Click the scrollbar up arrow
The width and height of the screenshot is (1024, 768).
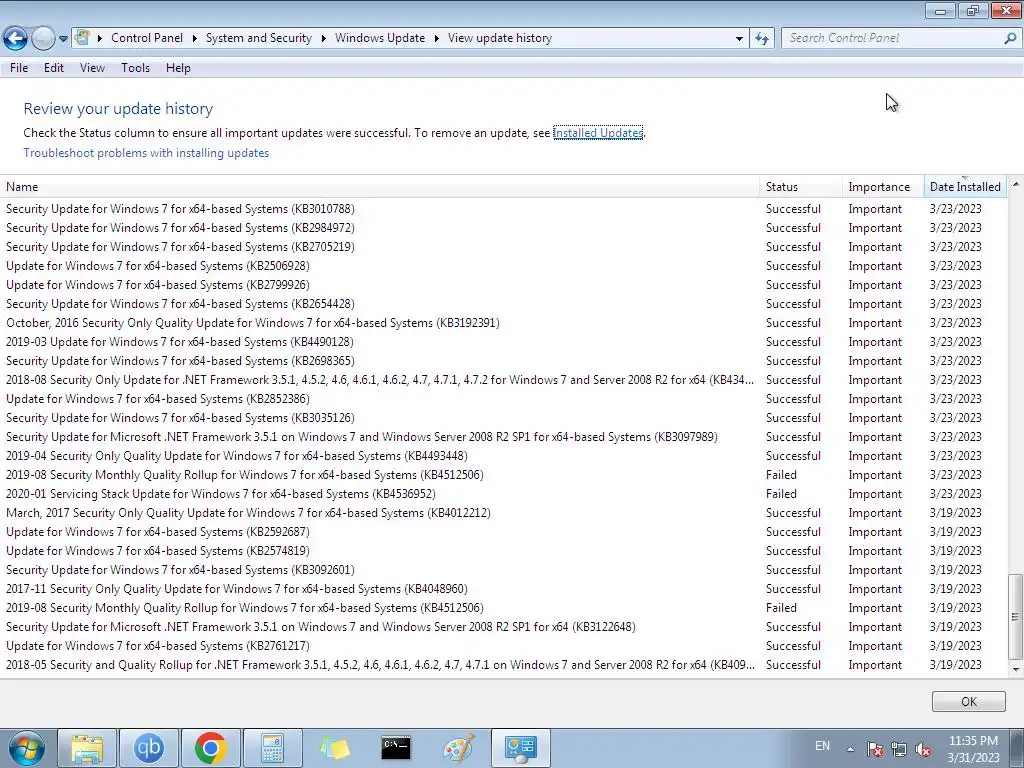[1016, 184]
